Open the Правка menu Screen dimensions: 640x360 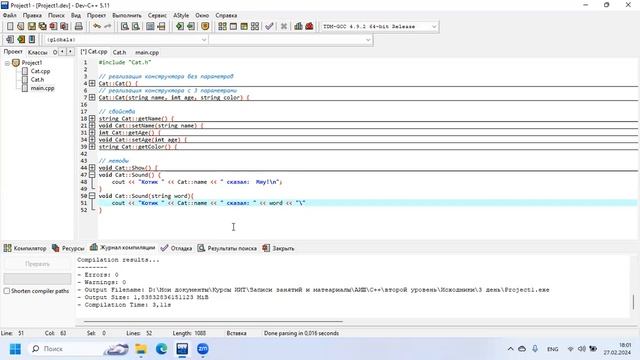(32, 16)
